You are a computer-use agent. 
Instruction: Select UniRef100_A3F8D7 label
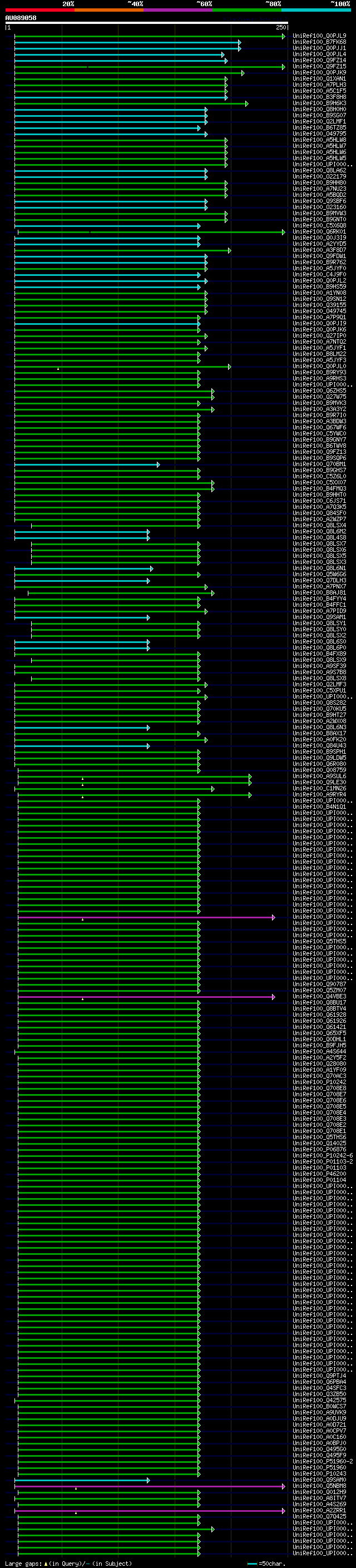[x=319, y=250]
